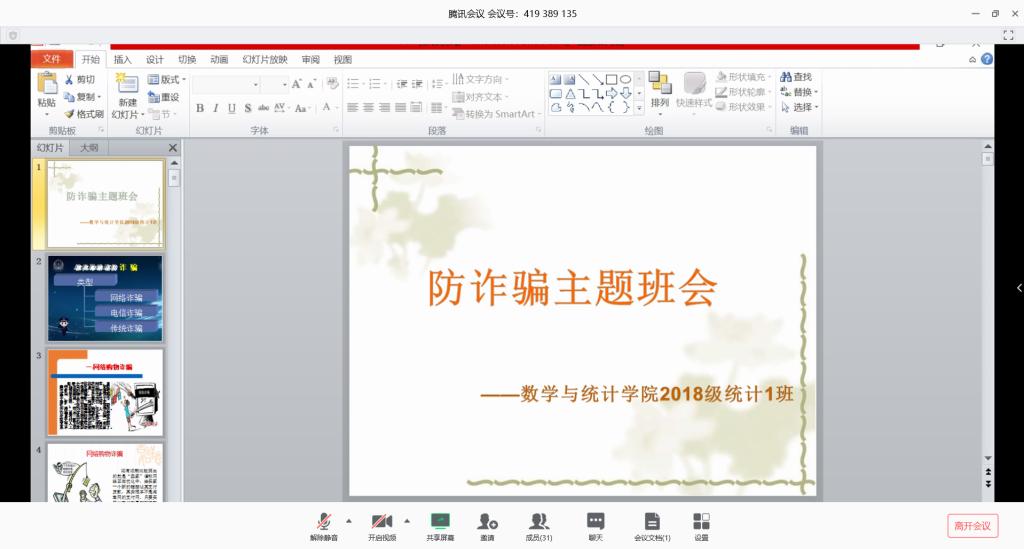
Task: Click the red Leave Meeting button
Action: [972, 526]
